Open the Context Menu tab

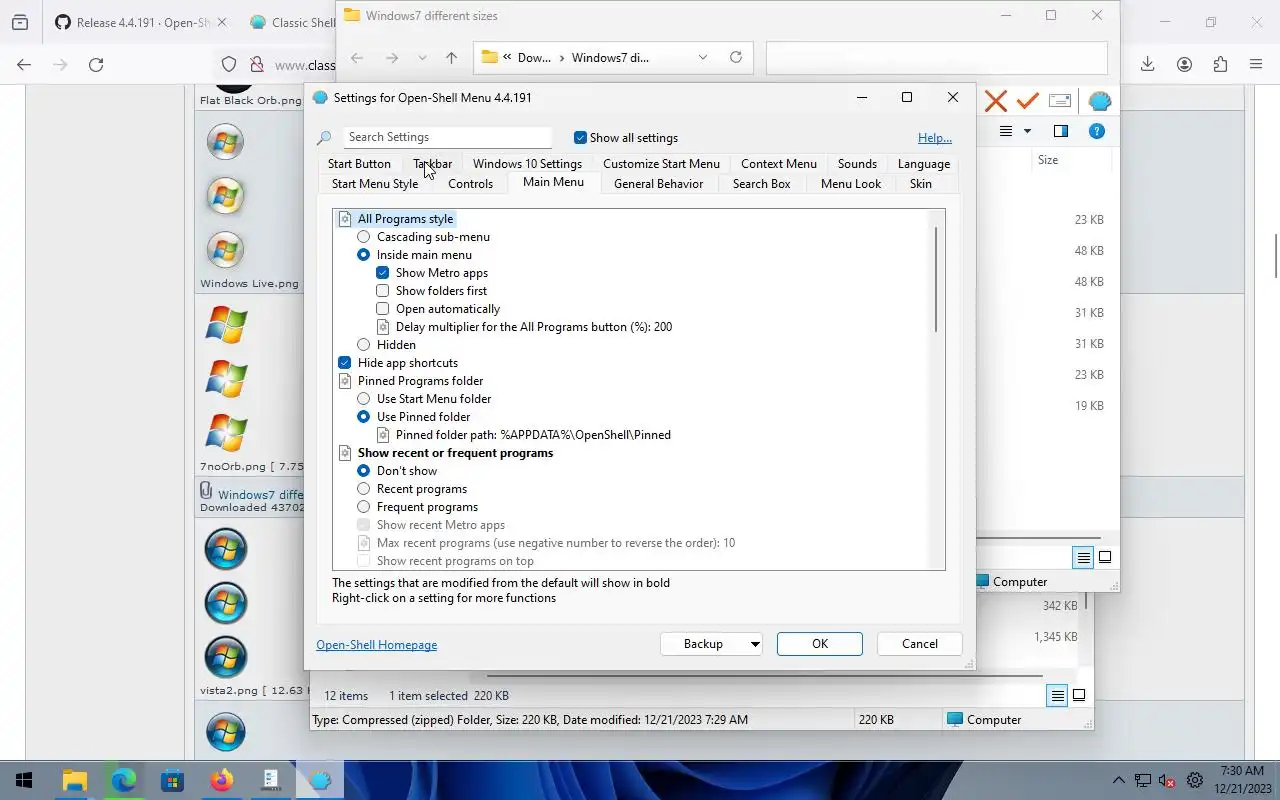[779, 164]
